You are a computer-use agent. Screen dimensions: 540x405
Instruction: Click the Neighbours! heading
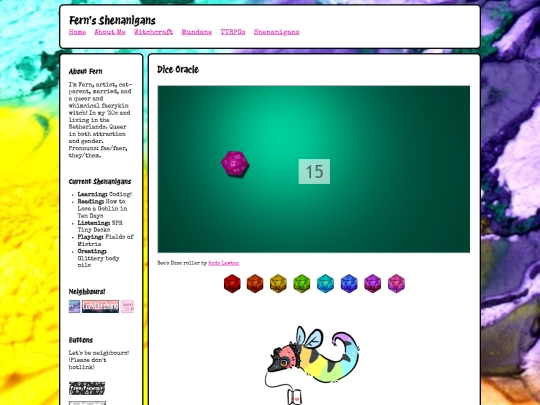click(x=87, y=292)
